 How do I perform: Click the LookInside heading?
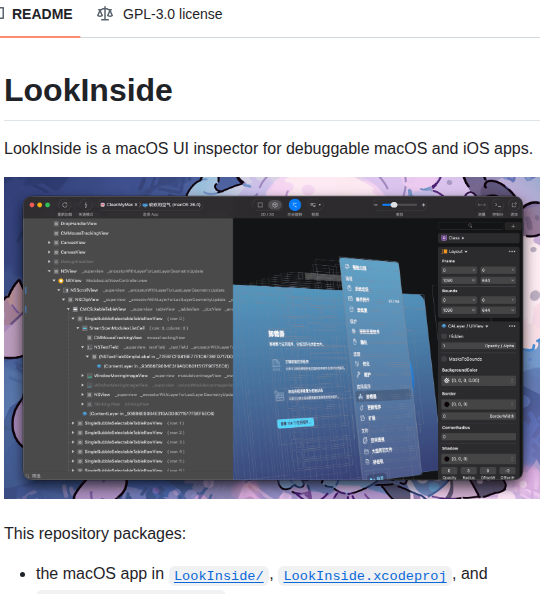tap(88, 90)
